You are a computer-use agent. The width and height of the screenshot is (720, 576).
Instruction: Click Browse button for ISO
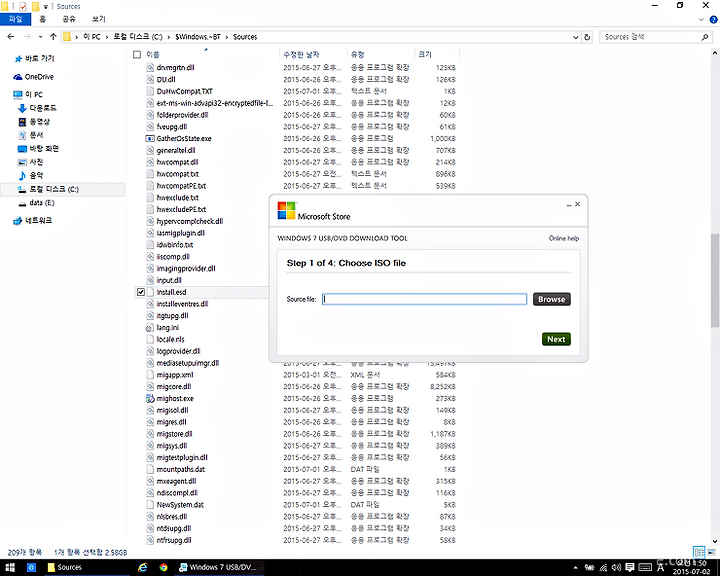click(551, 299)
